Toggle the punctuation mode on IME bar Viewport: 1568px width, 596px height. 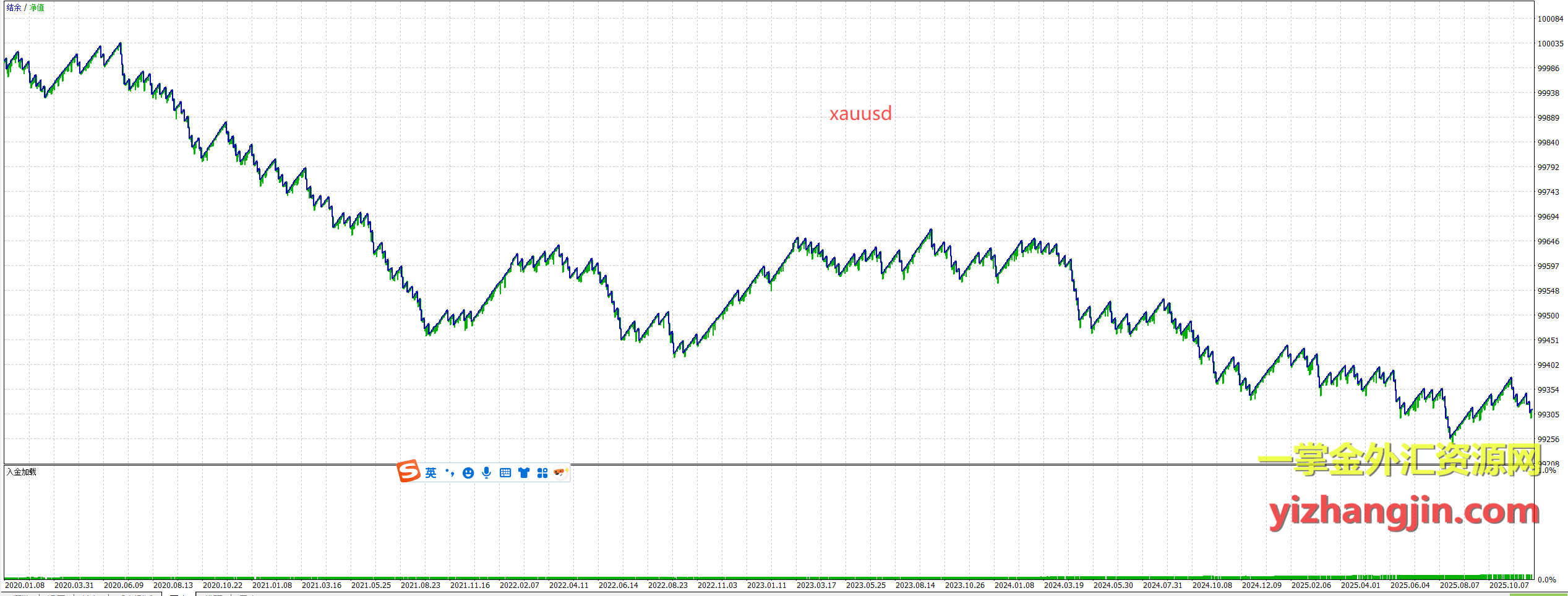pyautogui.click(x=450, y=473)
